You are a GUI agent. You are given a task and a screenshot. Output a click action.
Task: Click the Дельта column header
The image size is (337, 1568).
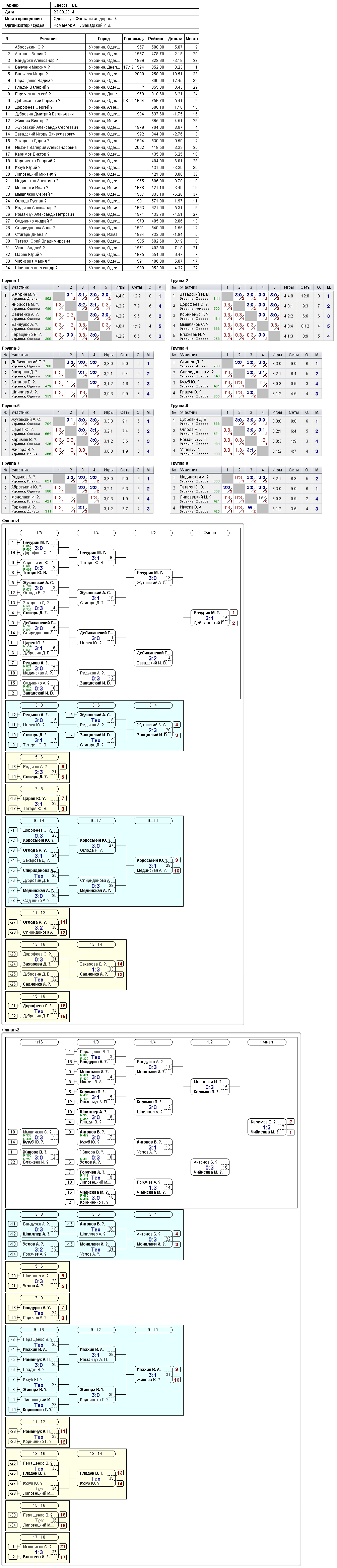tap(175, 38)
